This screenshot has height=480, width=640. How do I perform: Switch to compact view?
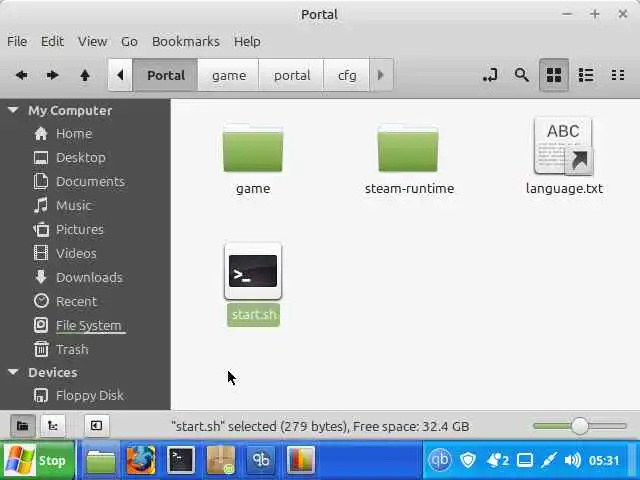pos(618,75)
